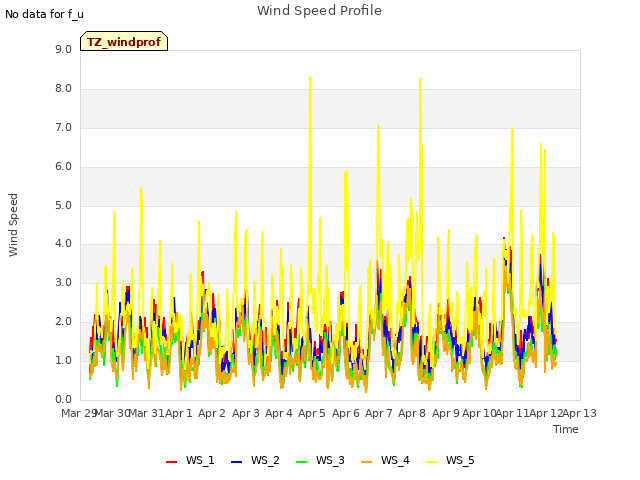Click the Apr 2 x-axis date label
The image size is (640, 480).
point(212,413)
